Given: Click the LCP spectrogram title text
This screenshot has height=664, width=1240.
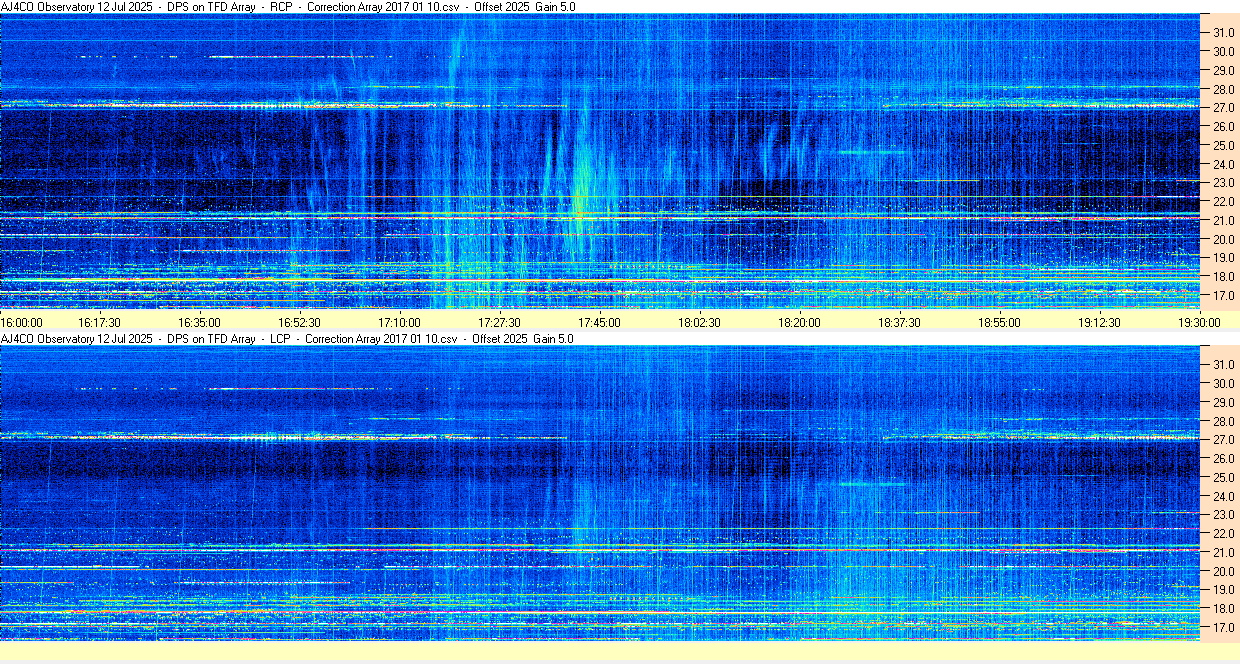Looking at the screenshot, I should tap(288, 339).
